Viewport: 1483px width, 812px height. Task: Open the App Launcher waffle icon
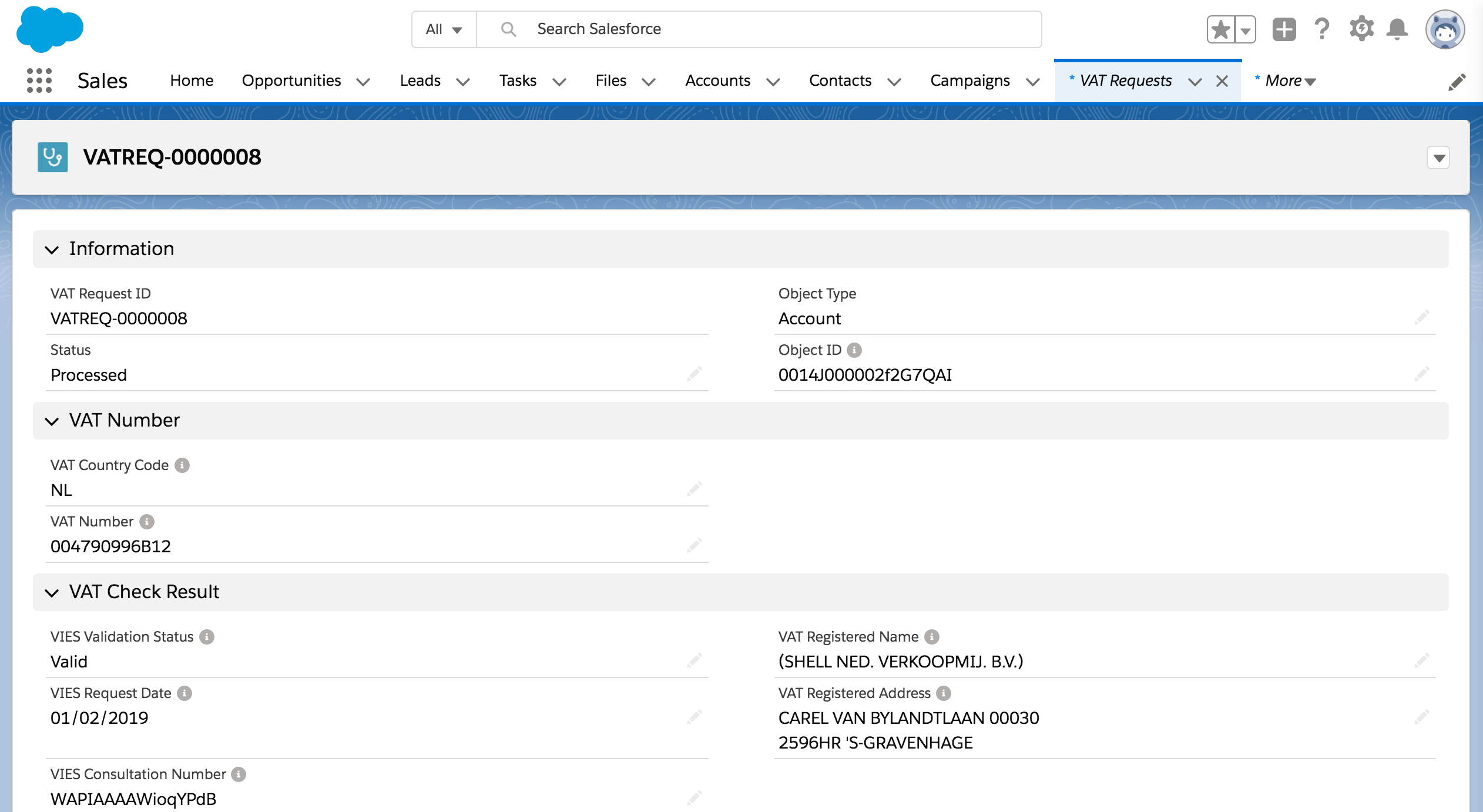coord(38,80)
